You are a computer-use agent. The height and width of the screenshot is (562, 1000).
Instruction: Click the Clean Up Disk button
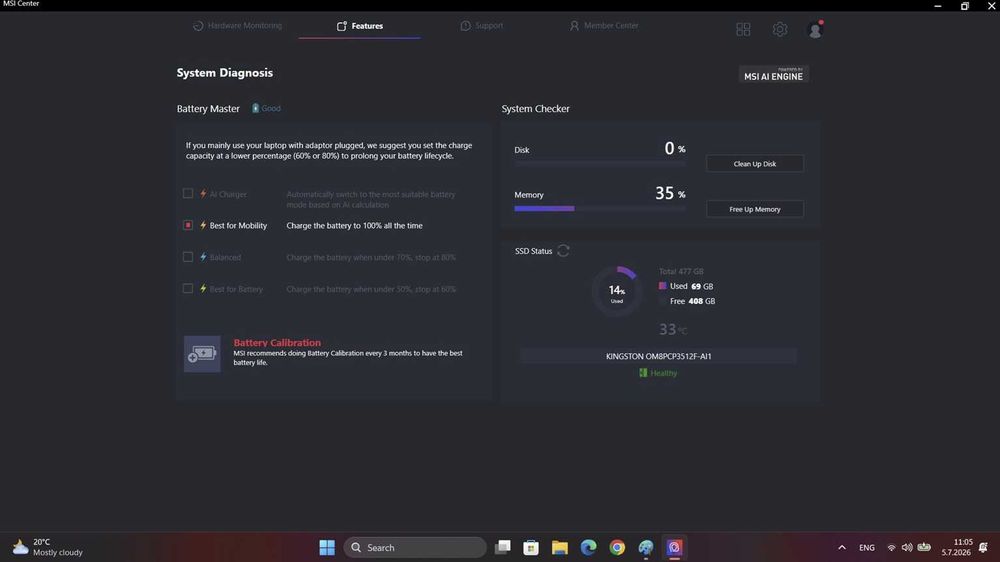point(754,163)
